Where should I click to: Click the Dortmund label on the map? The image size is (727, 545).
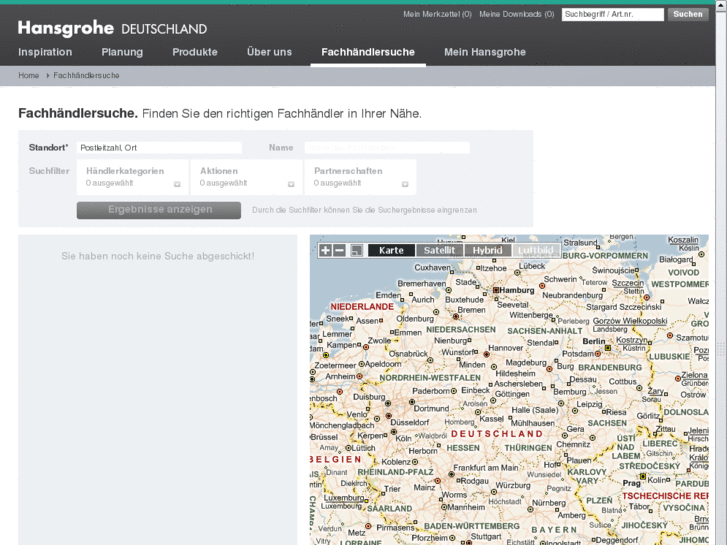click(431, 408)
